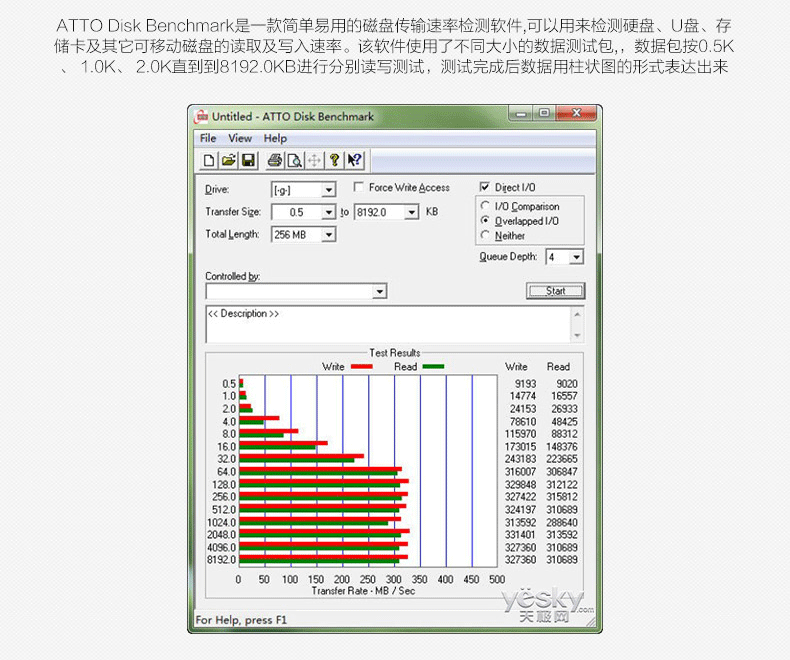The width and height of the screenshot is (790, 660).
Task: Expand the Queue Depth dropdown
Action: point(576,257)
